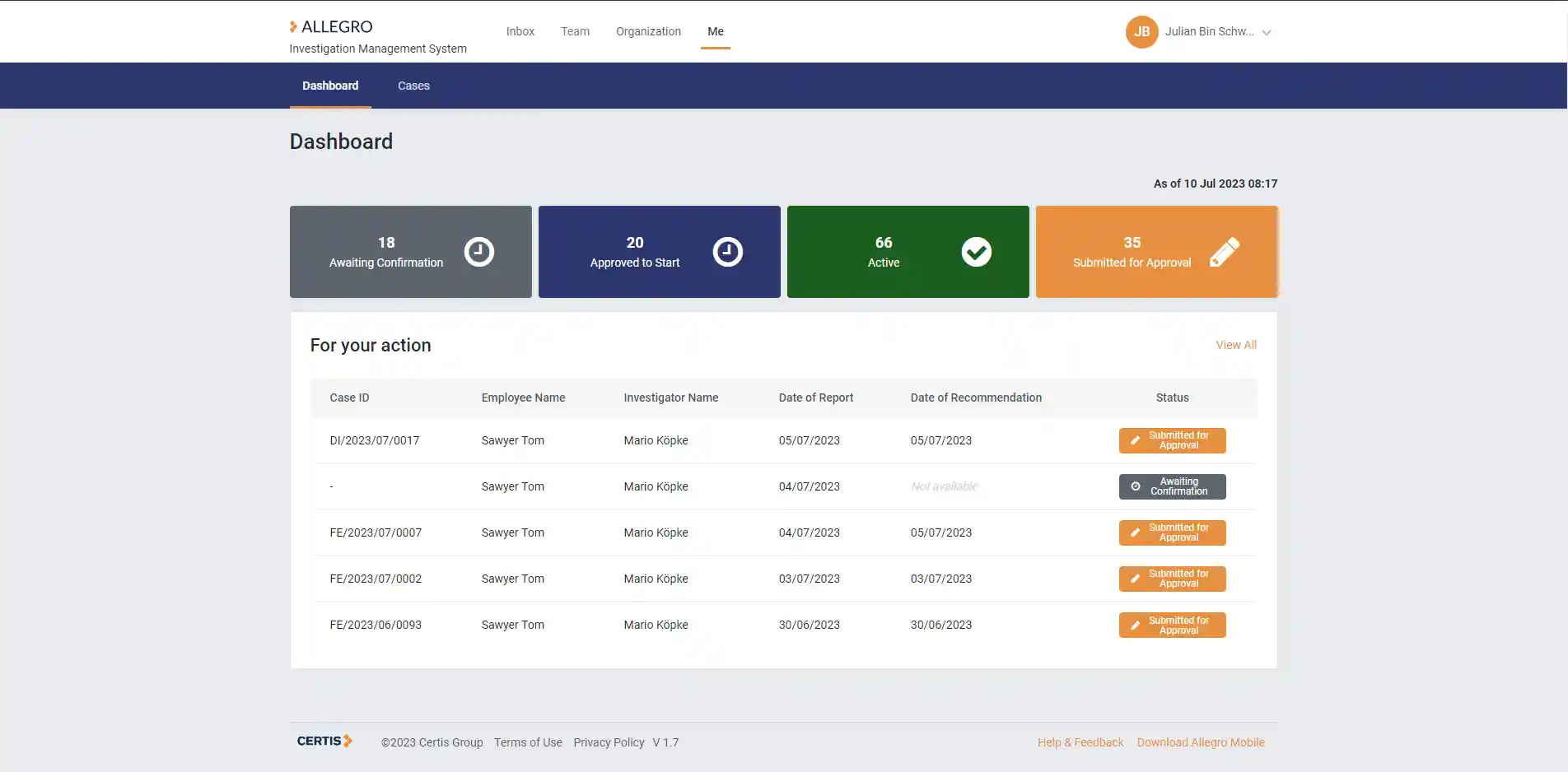The image size is (1568, 772).
Task: Open the 18 Awaiting Confirmation card
Action: (411, 252)
